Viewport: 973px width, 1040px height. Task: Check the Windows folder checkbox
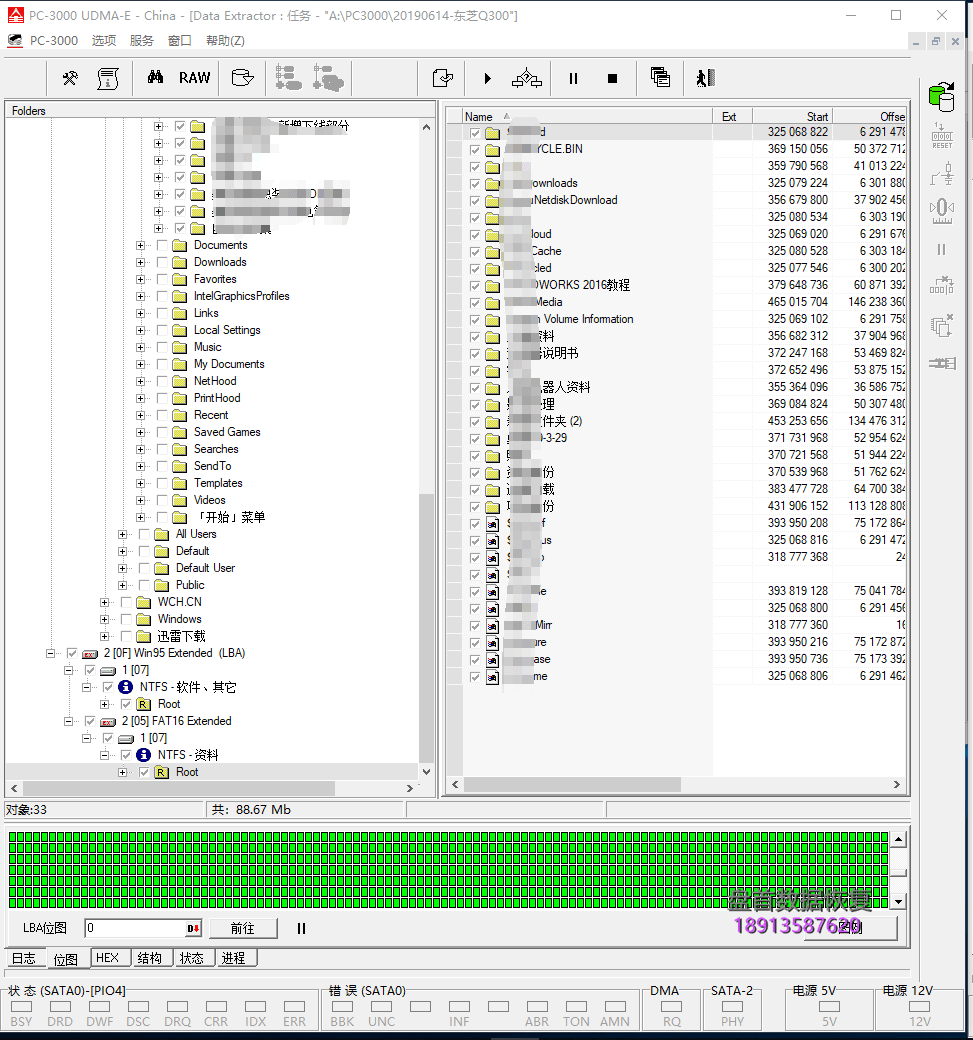(126, 619)
